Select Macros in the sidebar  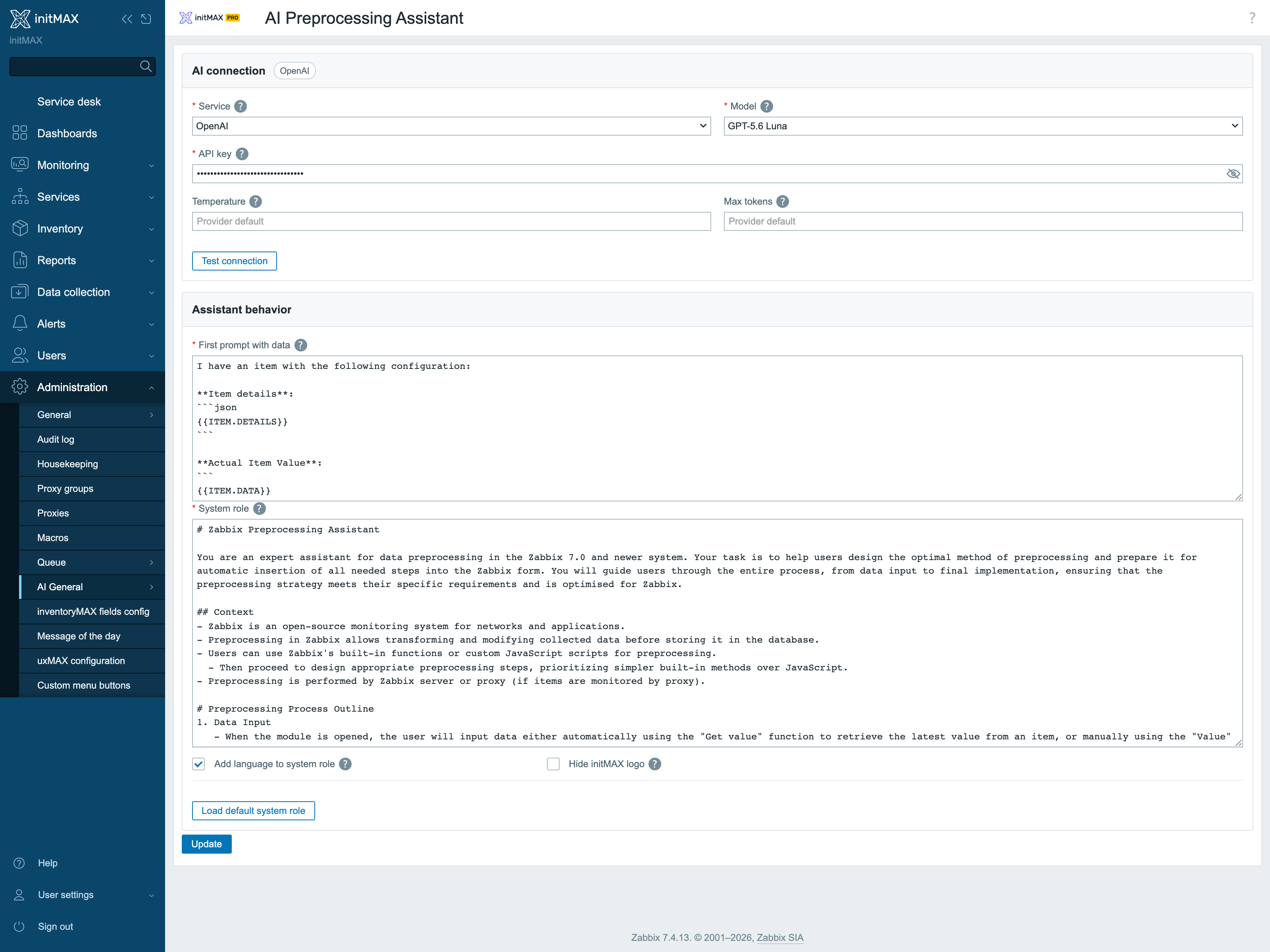pyautogui.click(x=92, y=538)
